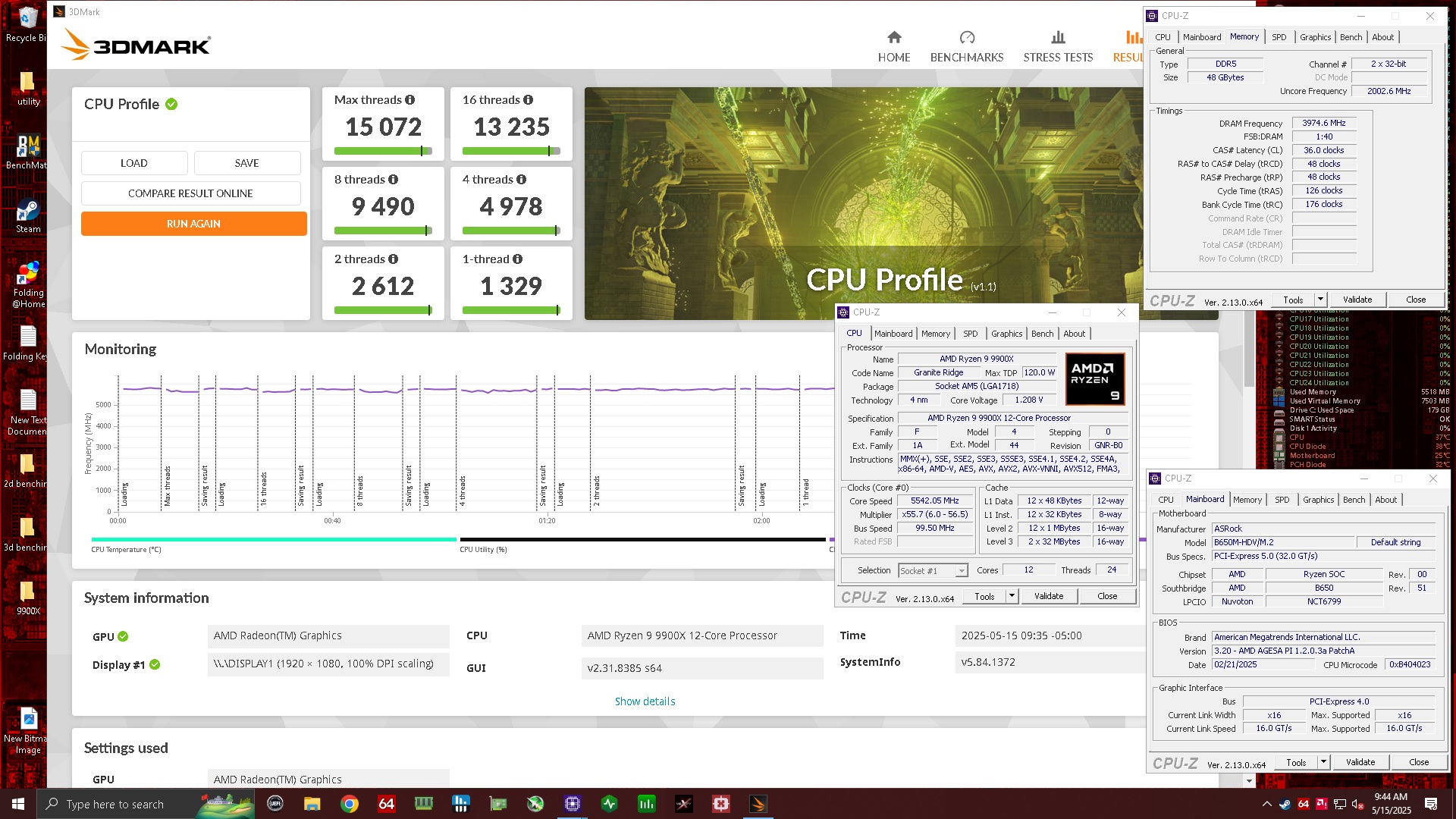
Task: Open the AIDA64 icon in the taskbar
Action: pyautogui.click(x=387, y=804)
